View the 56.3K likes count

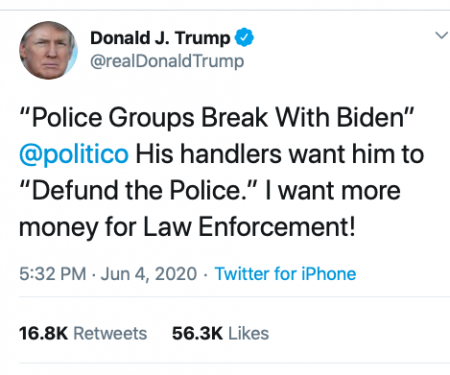pyautogui.click(x=197, y=333)
